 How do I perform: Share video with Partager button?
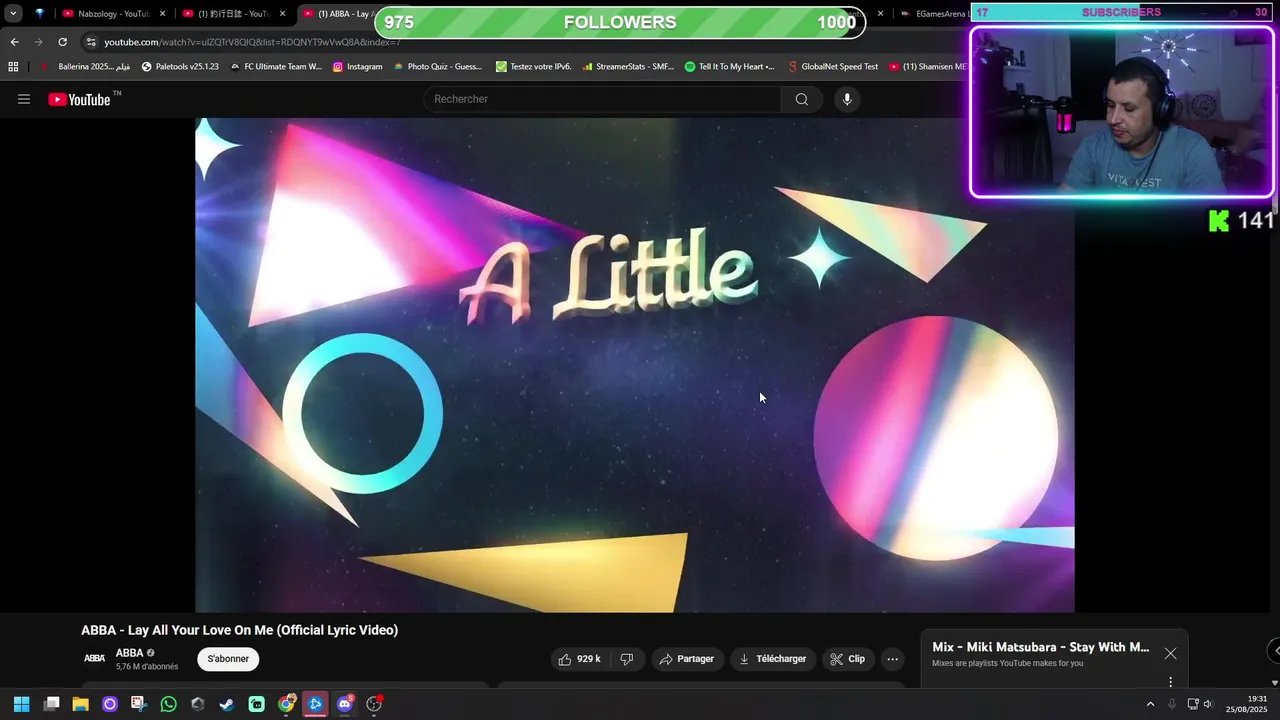tap(687, 659)
